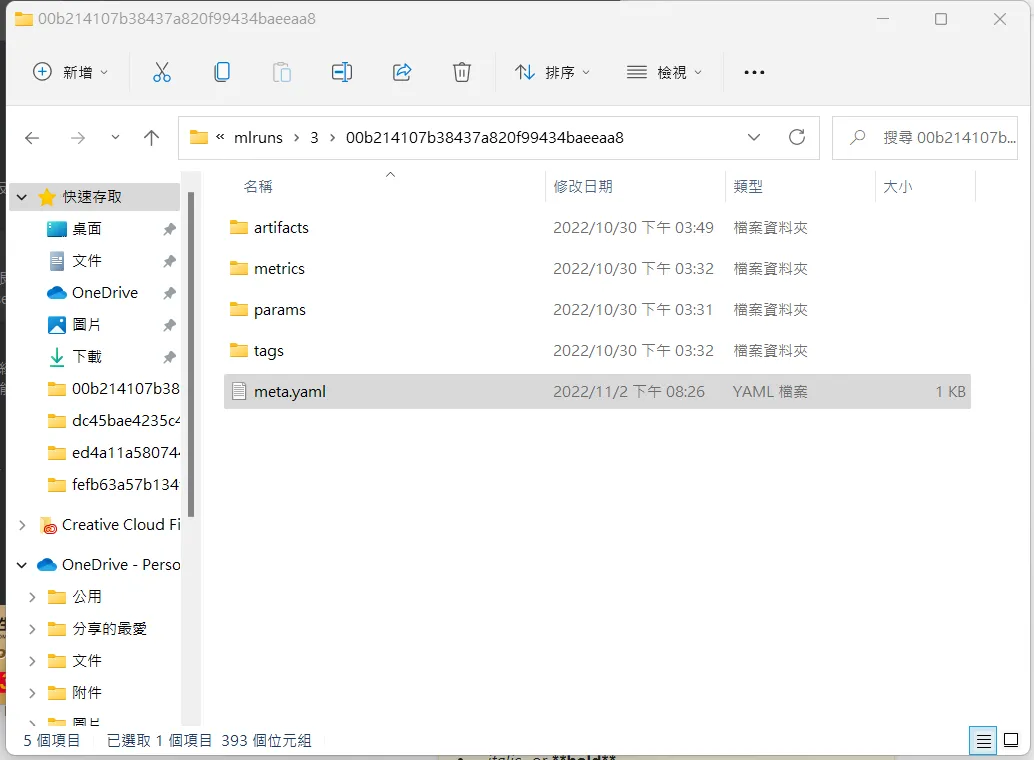
Task: Select the tags folder
Action: 597,350
